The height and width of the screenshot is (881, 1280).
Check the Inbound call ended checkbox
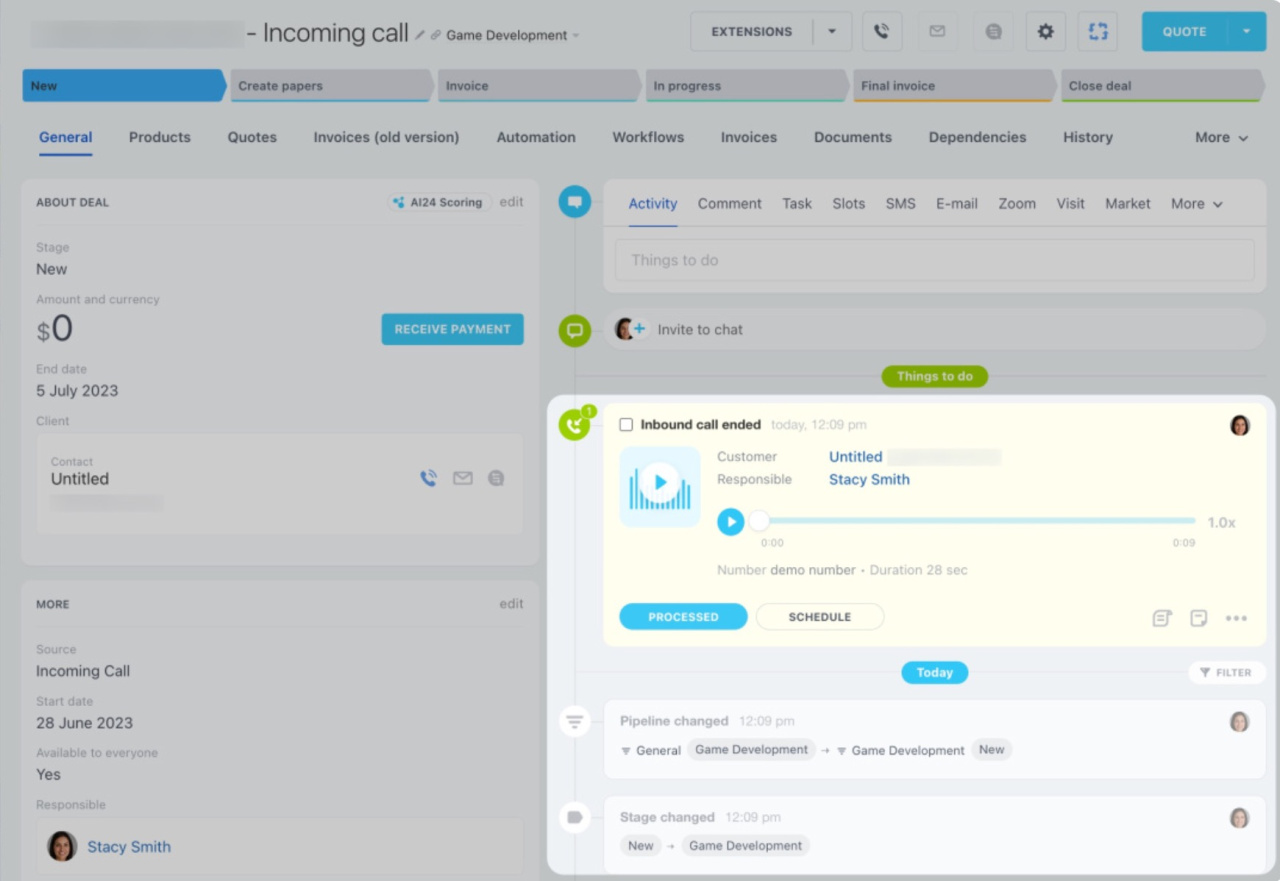tap(626, 425)
